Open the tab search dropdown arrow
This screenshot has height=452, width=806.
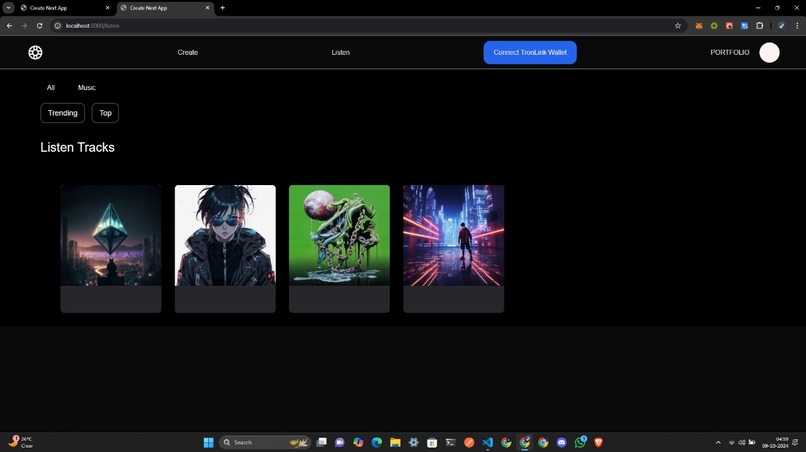[8, 8]
